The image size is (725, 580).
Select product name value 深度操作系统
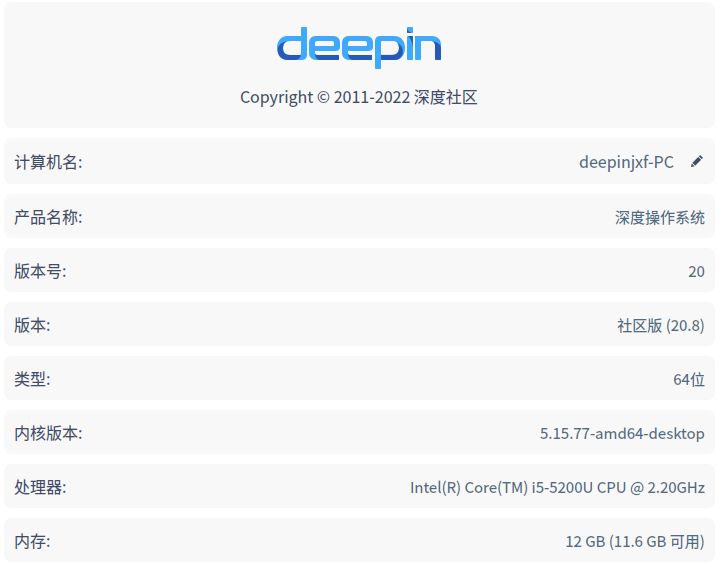[660, 217]
